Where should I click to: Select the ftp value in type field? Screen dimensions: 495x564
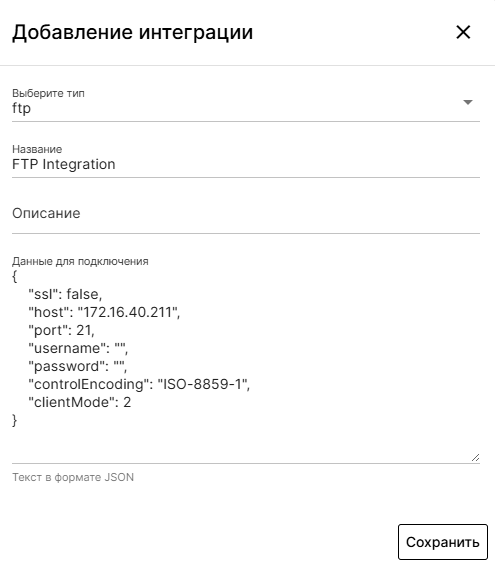(x=22, y=108)
